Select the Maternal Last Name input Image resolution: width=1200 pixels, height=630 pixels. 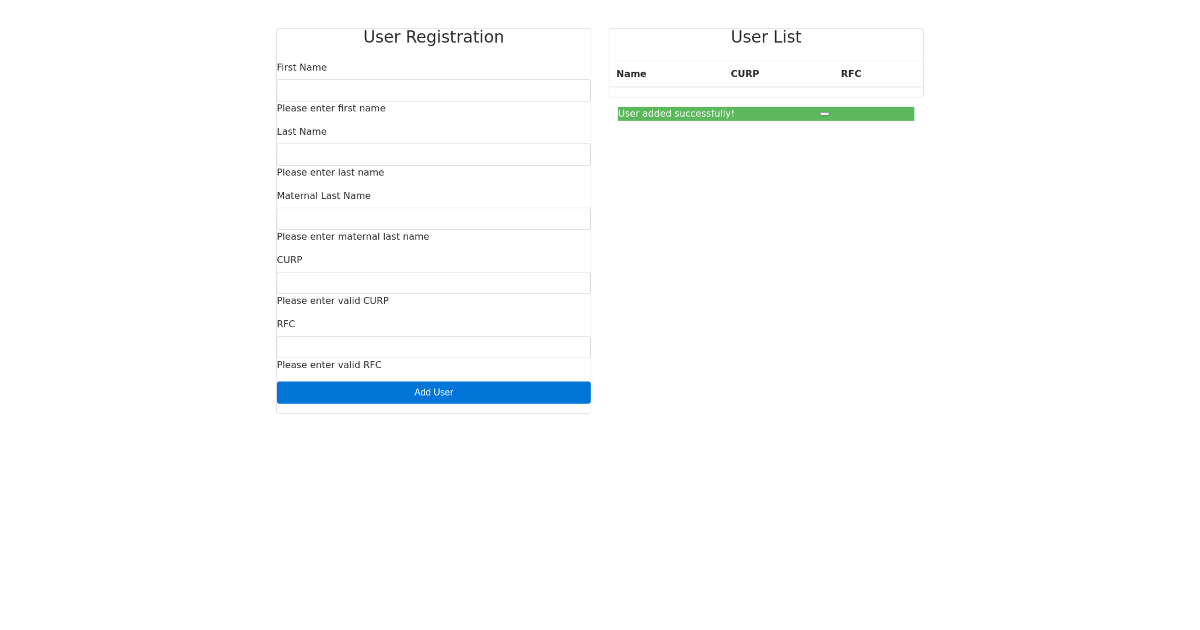pyautogui.click(x=433, y=219)
